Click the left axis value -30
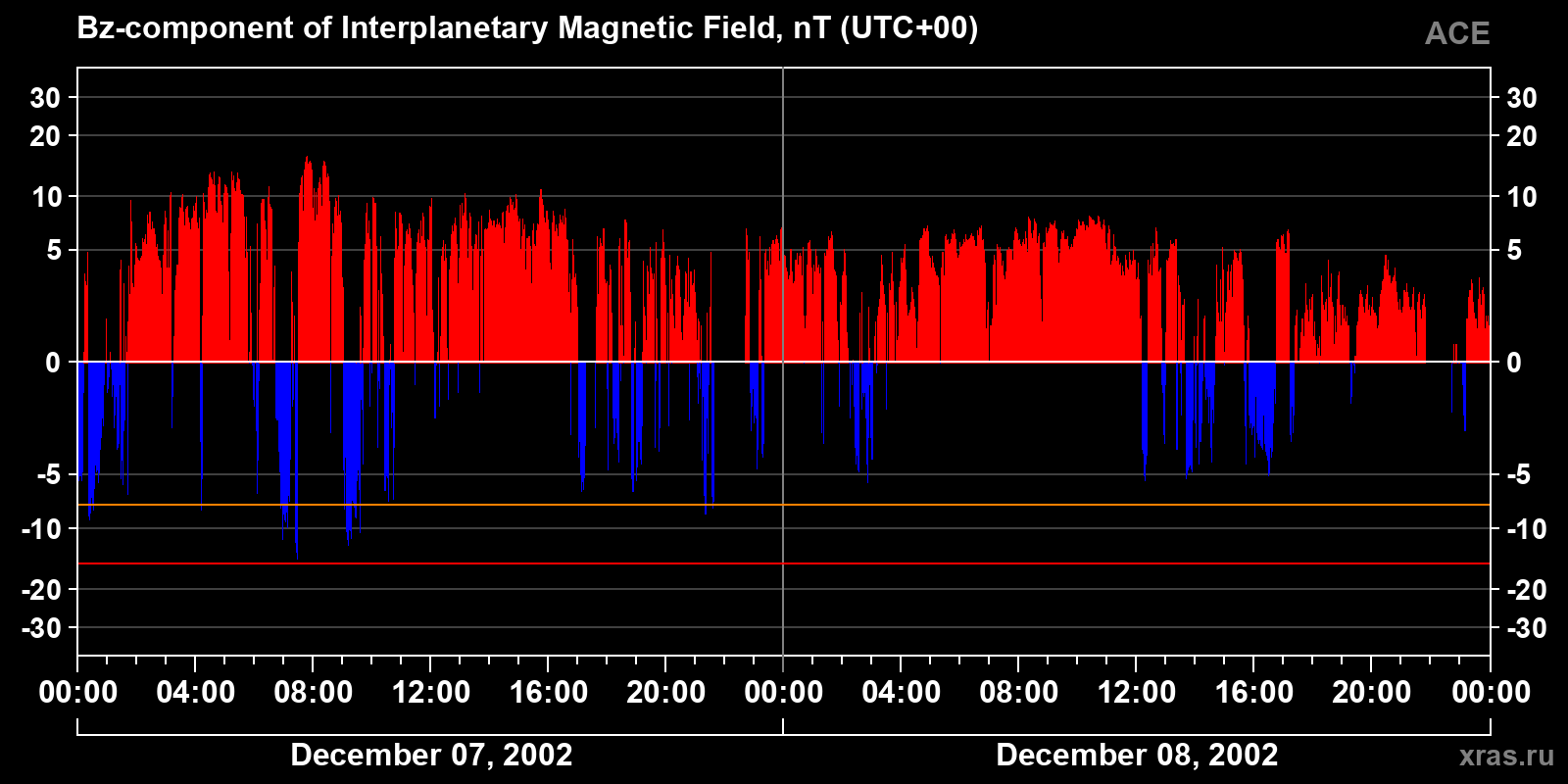1568x784 pixels. coord(41,628)
